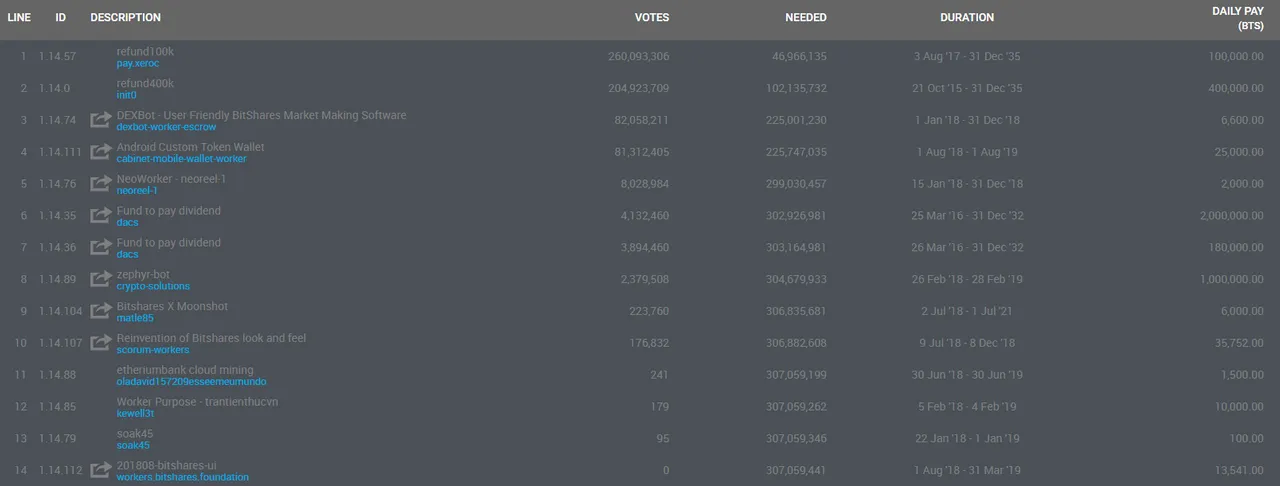Sort by VOTES column header
This screenshot has height=486, width=1280.
(652, 17)
